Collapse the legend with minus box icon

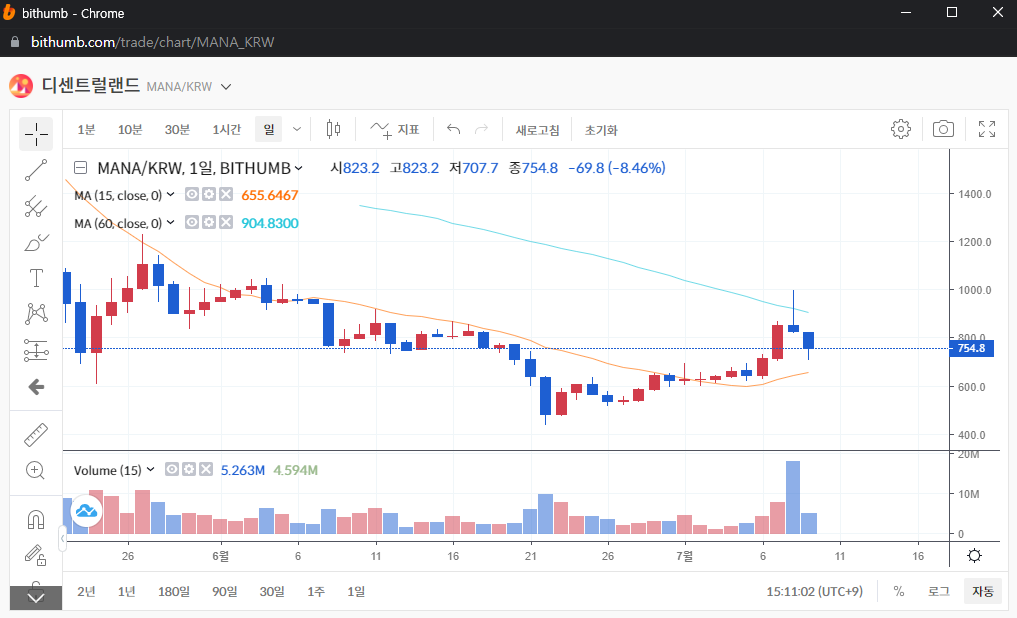coord(80,168)
